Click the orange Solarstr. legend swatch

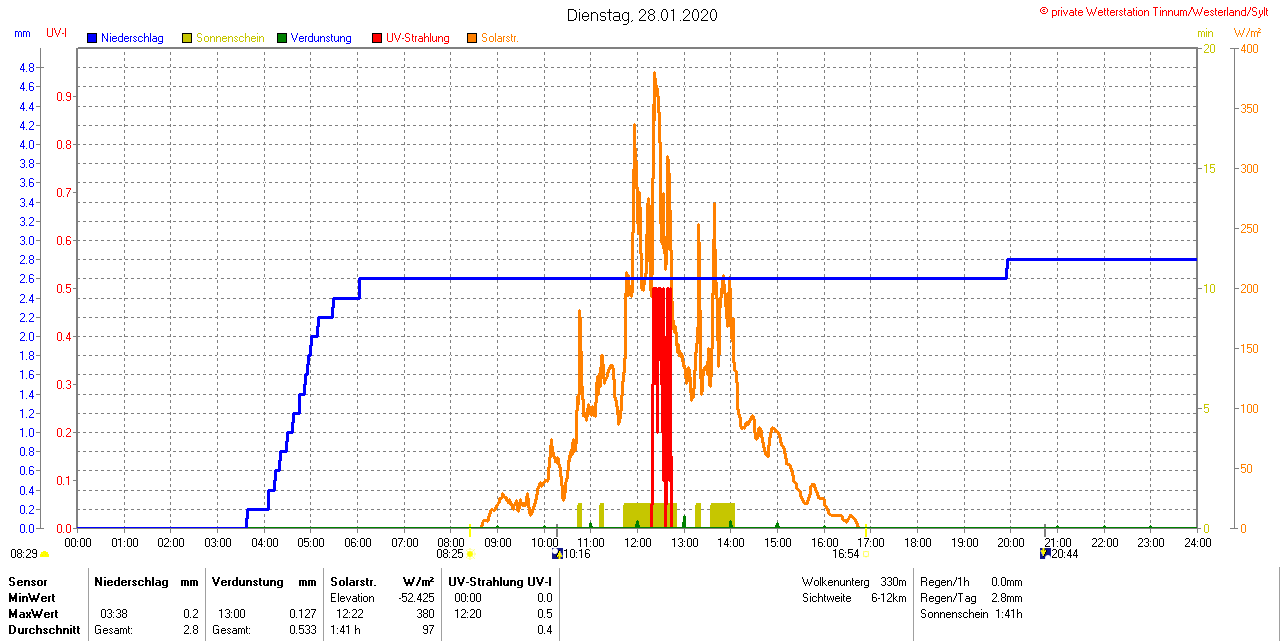(472, 38)
